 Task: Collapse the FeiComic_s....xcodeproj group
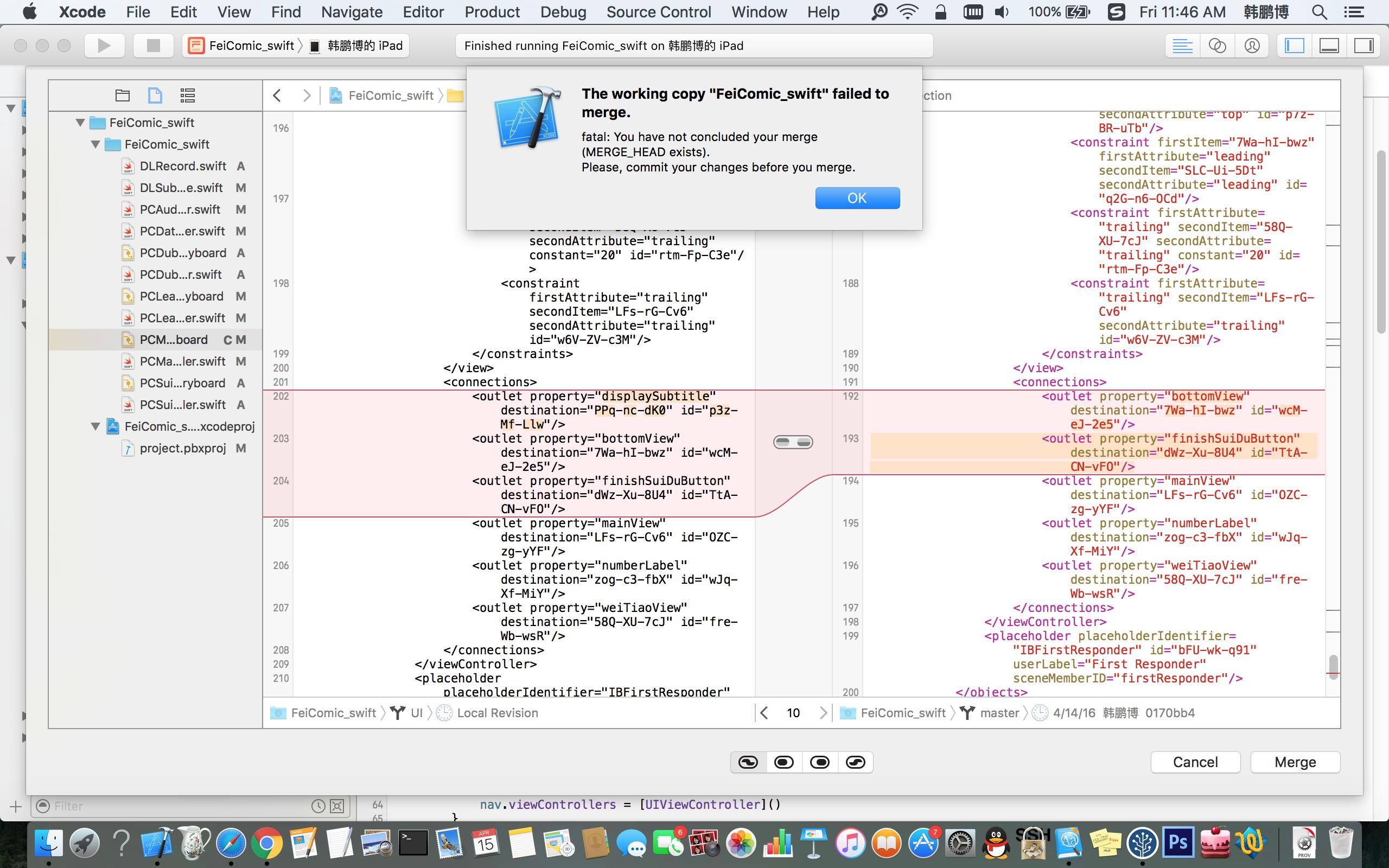tap(95, 426)
